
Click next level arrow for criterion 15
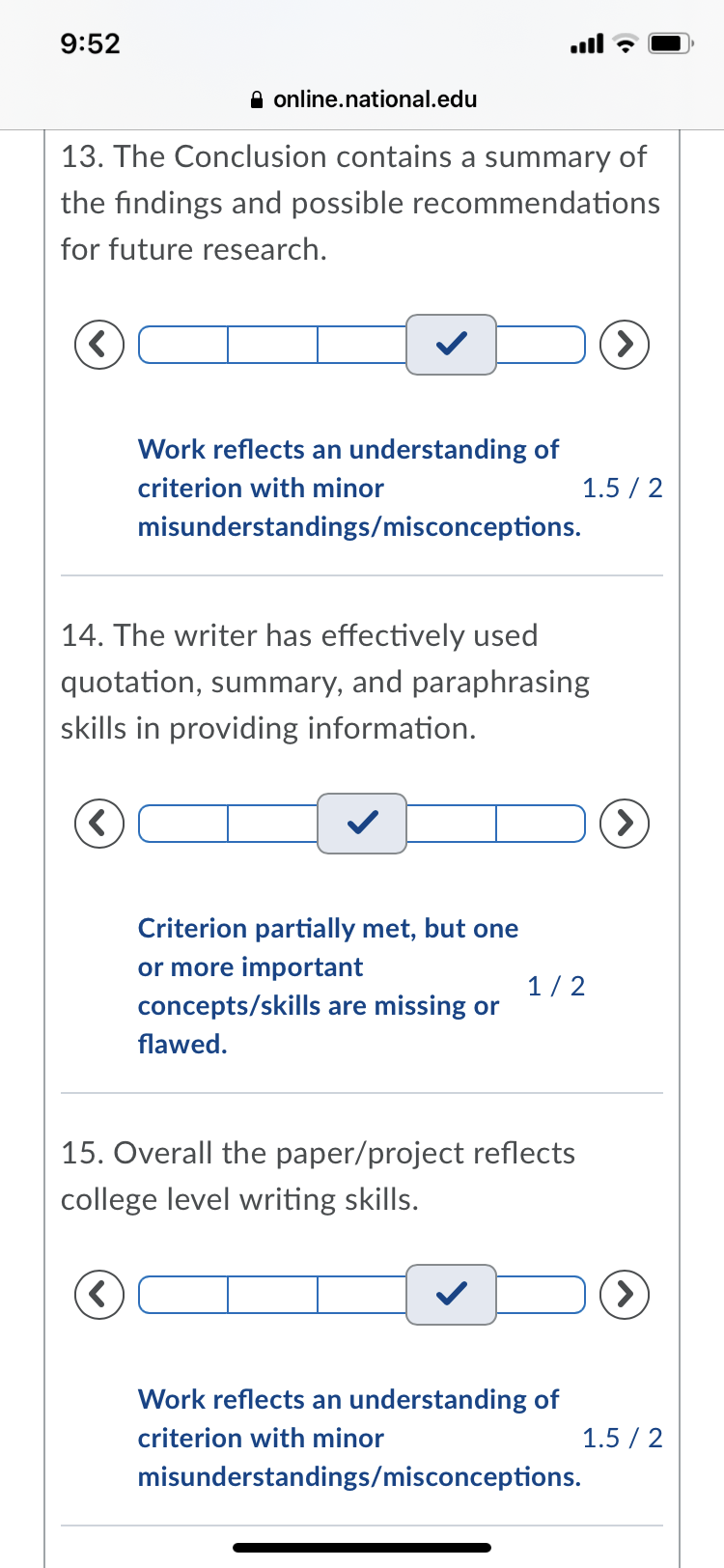click(x=625, y=1294)
